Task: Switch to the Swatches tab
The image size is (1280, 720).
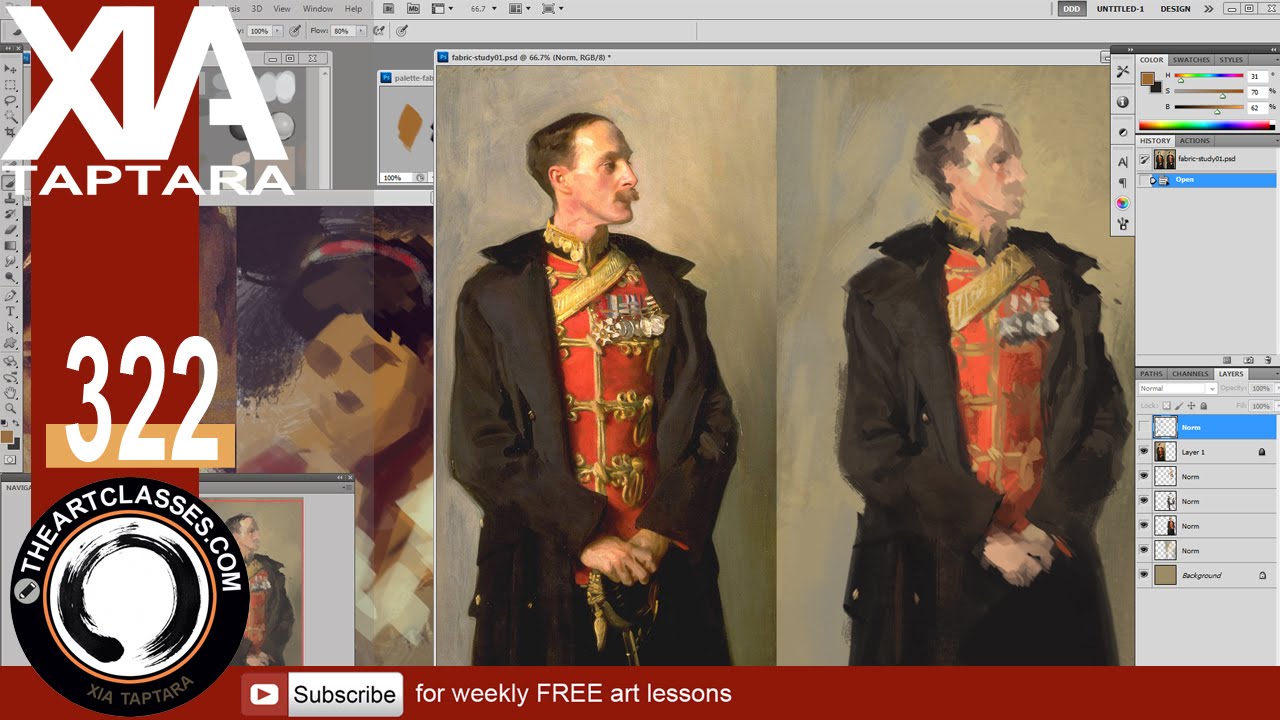Action: pyautogui.click(x=1191, y=60)
